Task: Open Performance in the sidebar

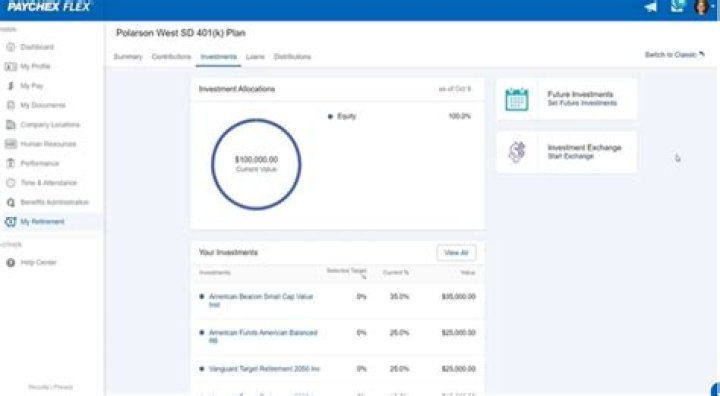Action: 39,164
